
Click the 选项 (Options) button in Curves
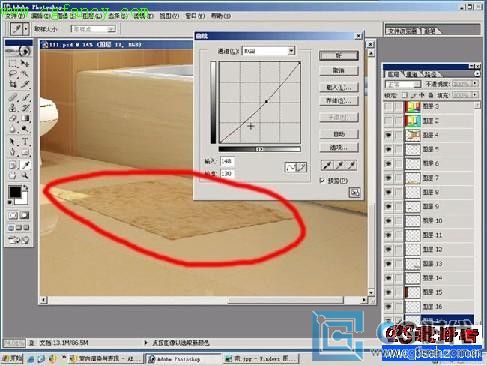[x=339, y=147]
